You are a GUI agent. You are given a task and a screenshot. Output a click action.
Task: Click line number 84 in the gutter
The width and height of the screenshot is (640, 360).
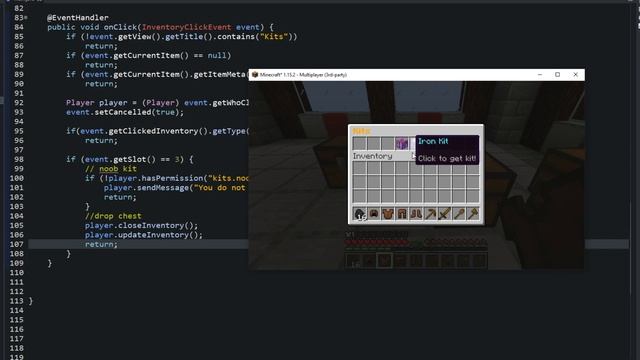(x=19, y=27)
